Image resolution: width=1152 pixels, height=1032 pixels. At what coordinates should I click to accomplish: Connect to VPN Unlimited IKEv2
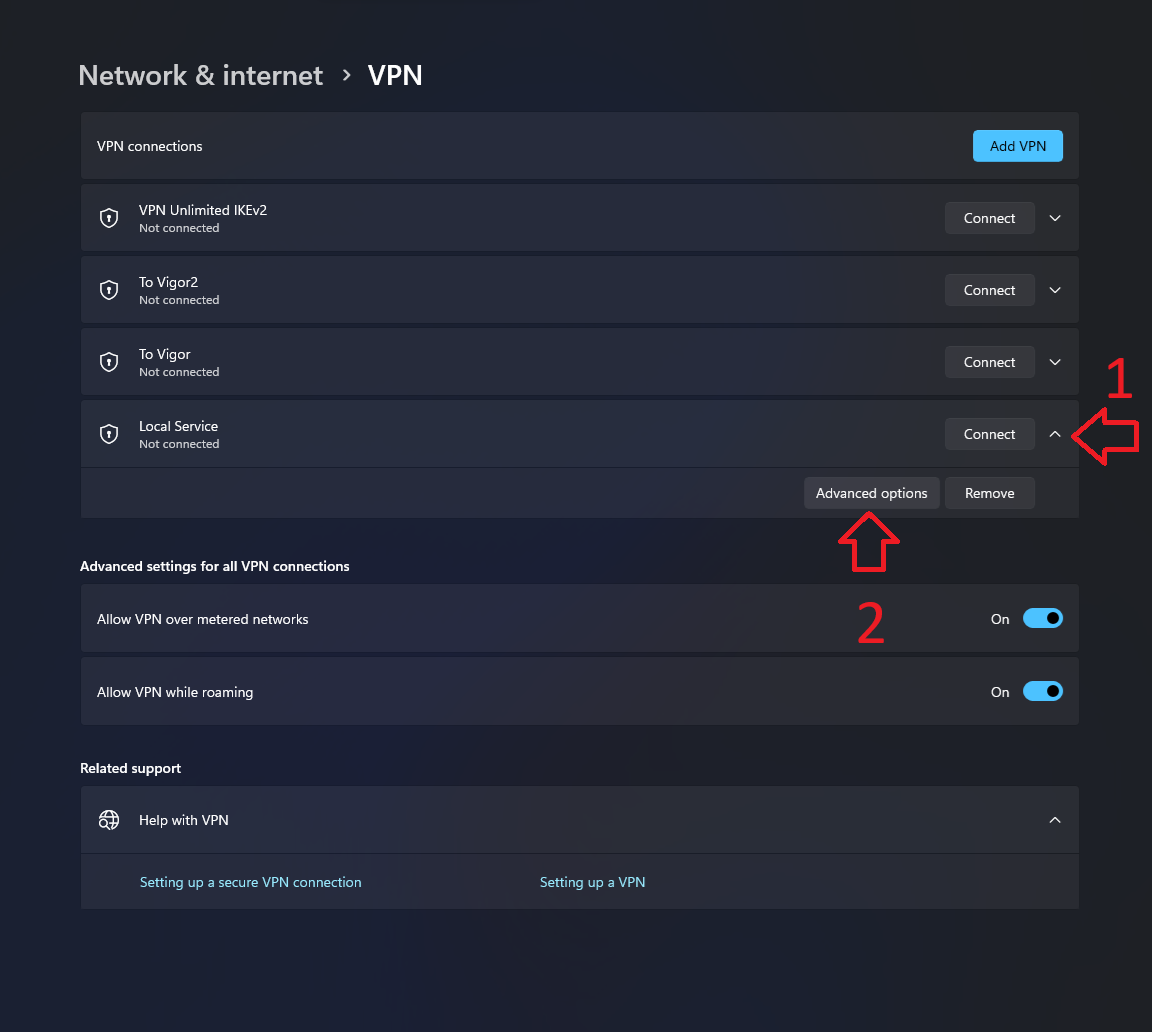(x=989, y=217)
